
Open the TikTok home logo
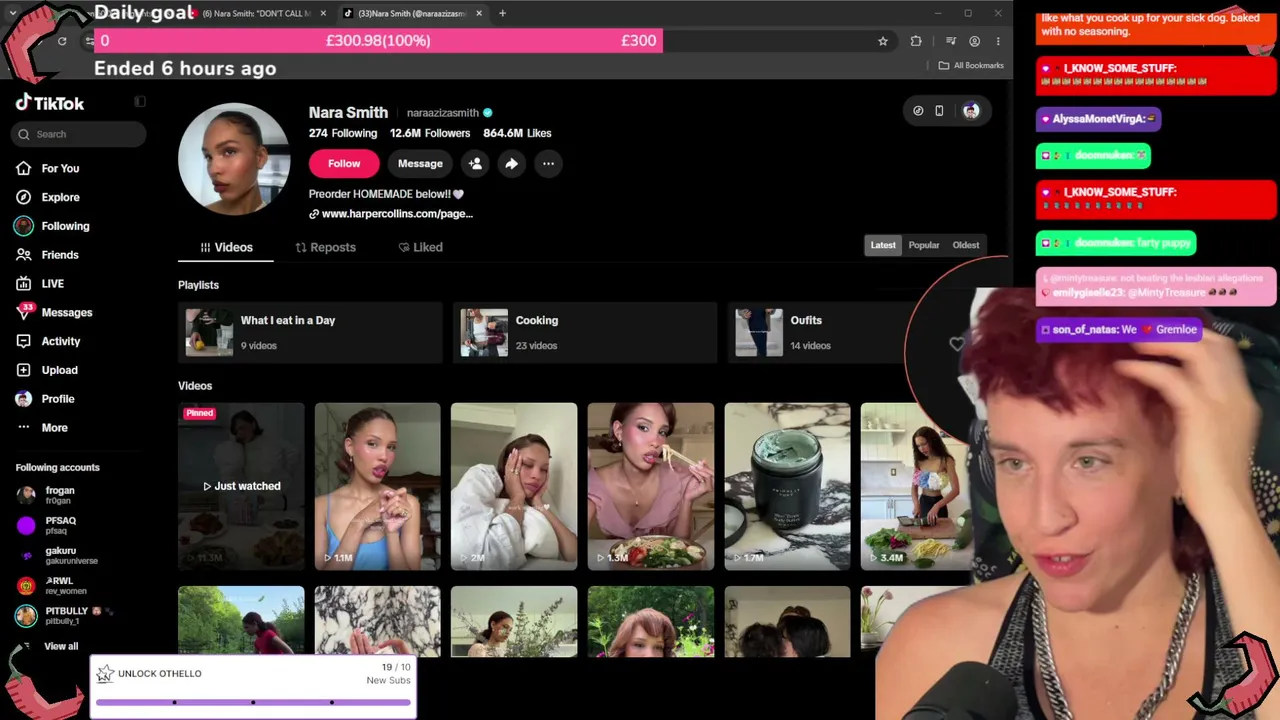pyautogui.click(x=50, y=103)
